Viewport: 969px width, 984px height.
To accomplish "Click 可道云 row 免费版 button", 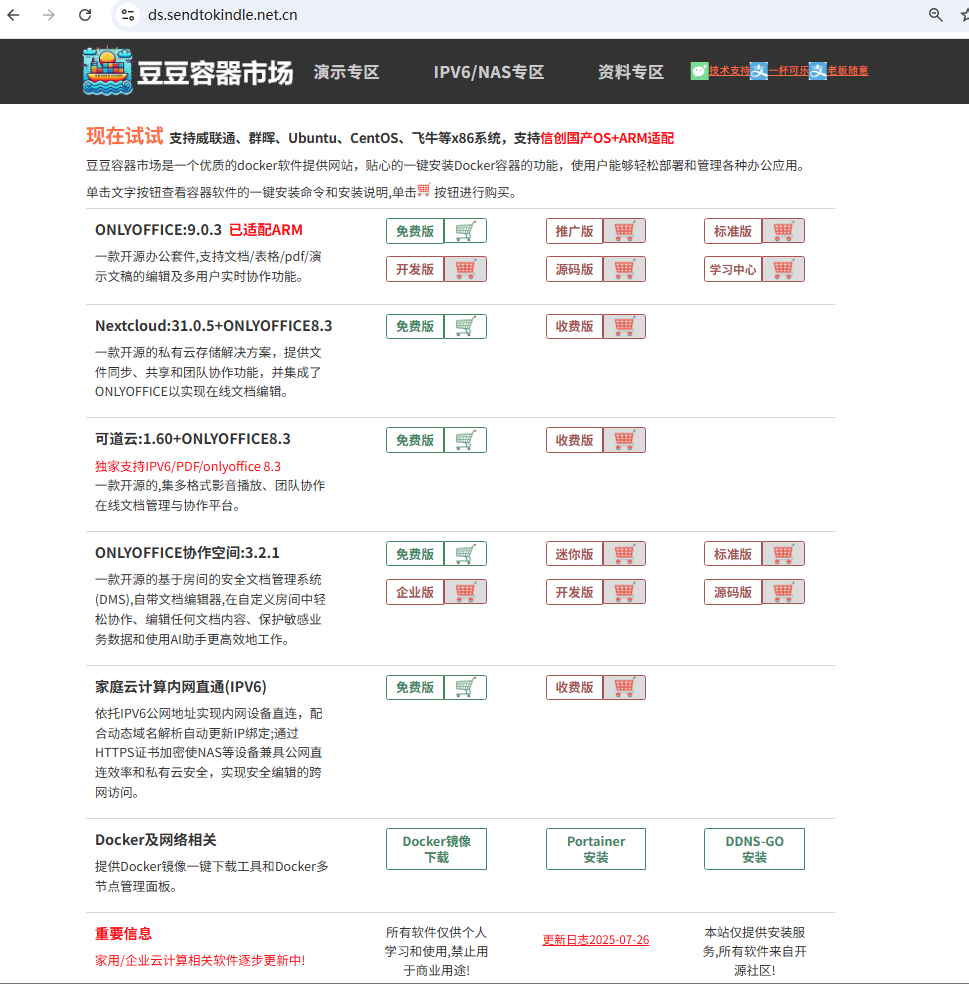I will (x=415, y=440).
